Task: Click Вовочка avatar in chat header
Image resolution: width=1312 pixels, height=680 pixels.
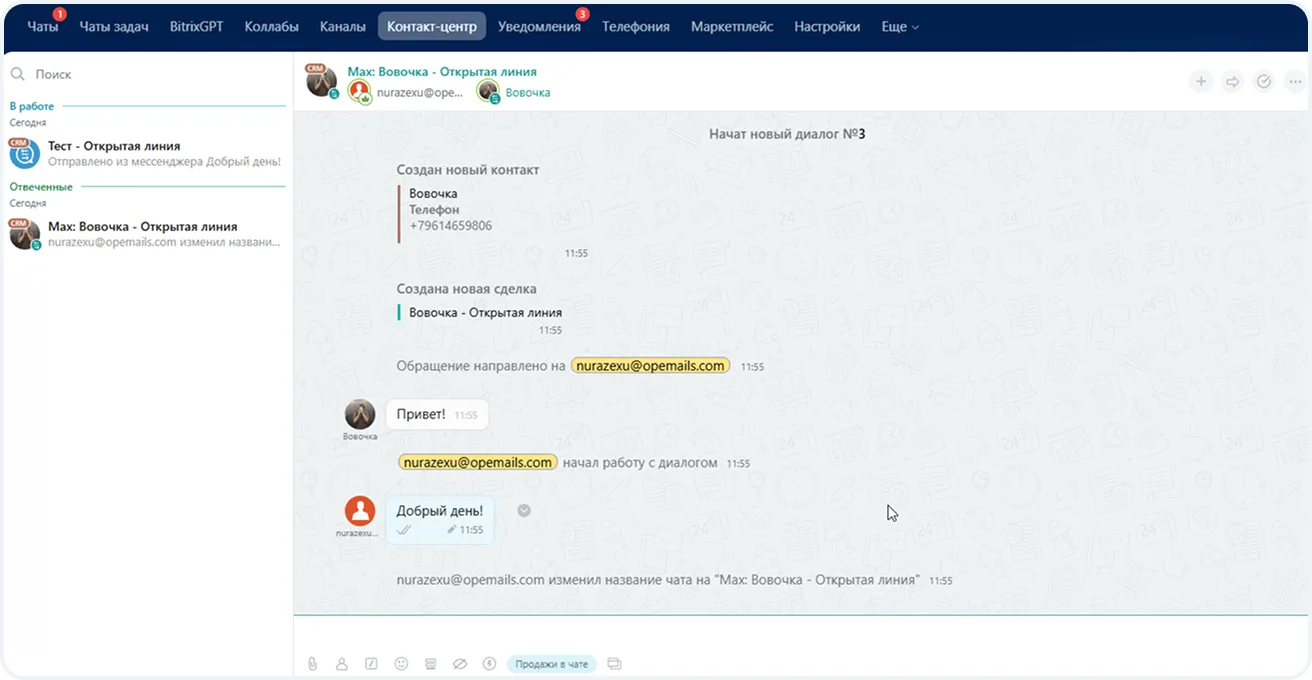Action: tap(488, 92)
